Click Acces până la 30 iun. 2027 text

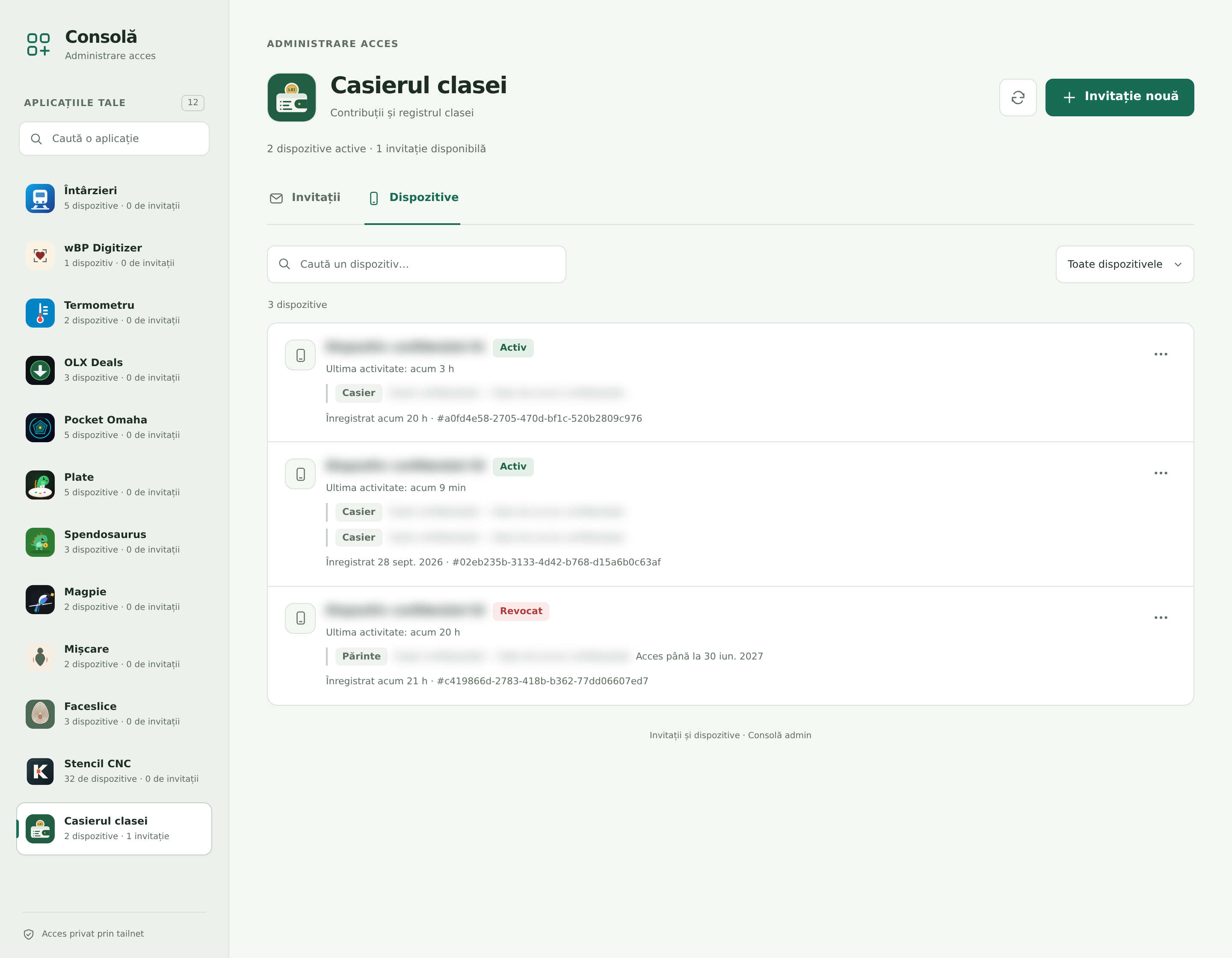(x=699, y=656)
